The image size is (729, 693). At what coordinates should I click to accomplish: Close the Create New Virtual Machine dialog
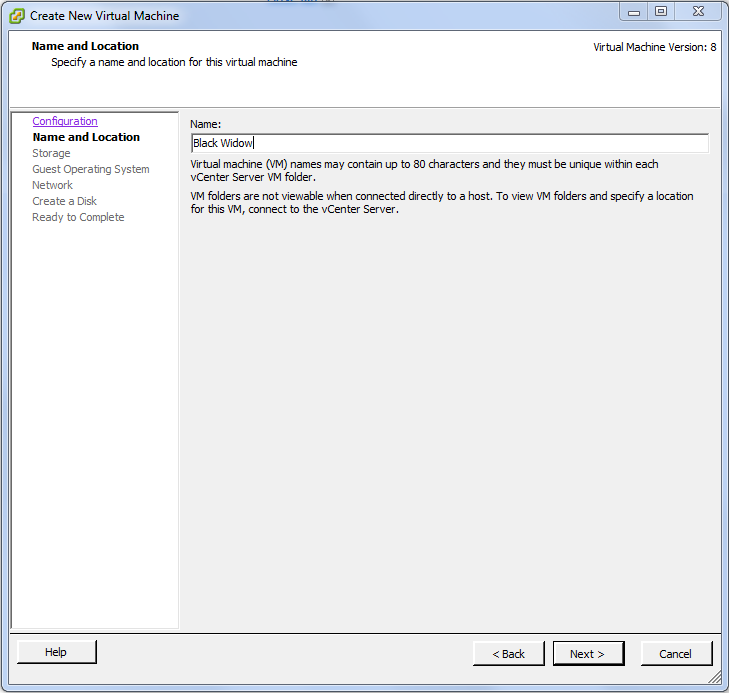[x=697, y=11]
